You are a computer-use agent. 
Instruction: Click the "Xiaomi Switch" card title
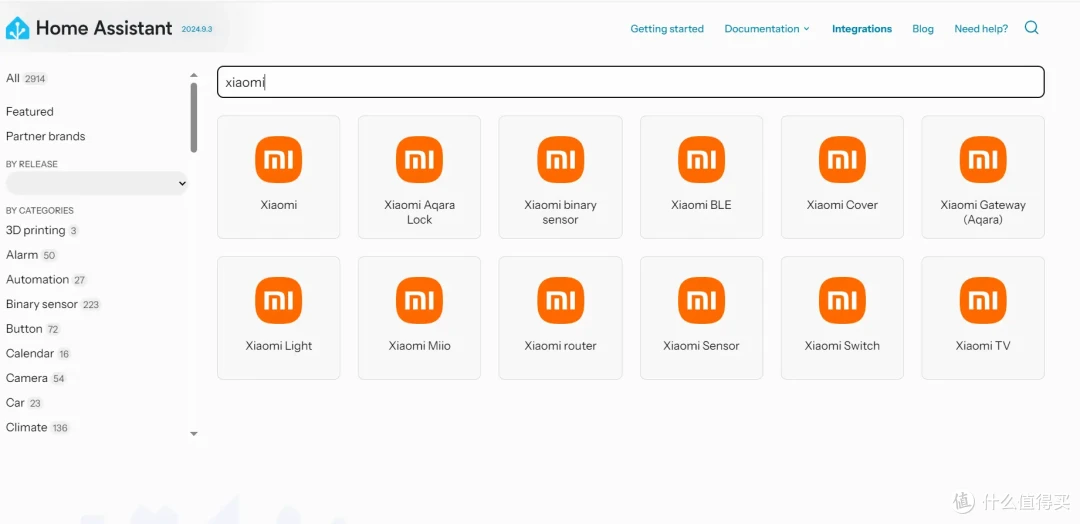pyautogui.click(x=842, y=346)
